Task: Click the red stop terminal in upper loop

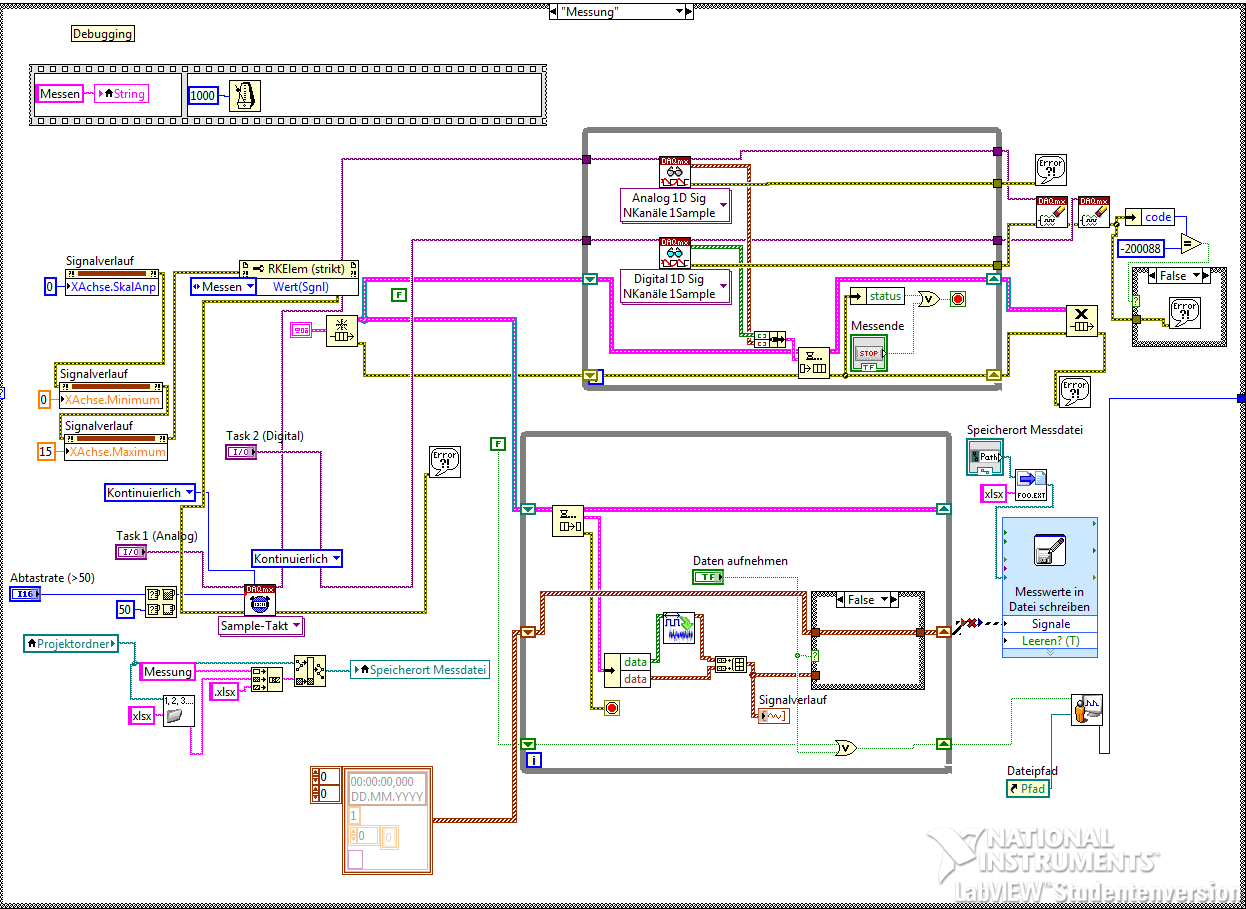Action: point(957,298)
